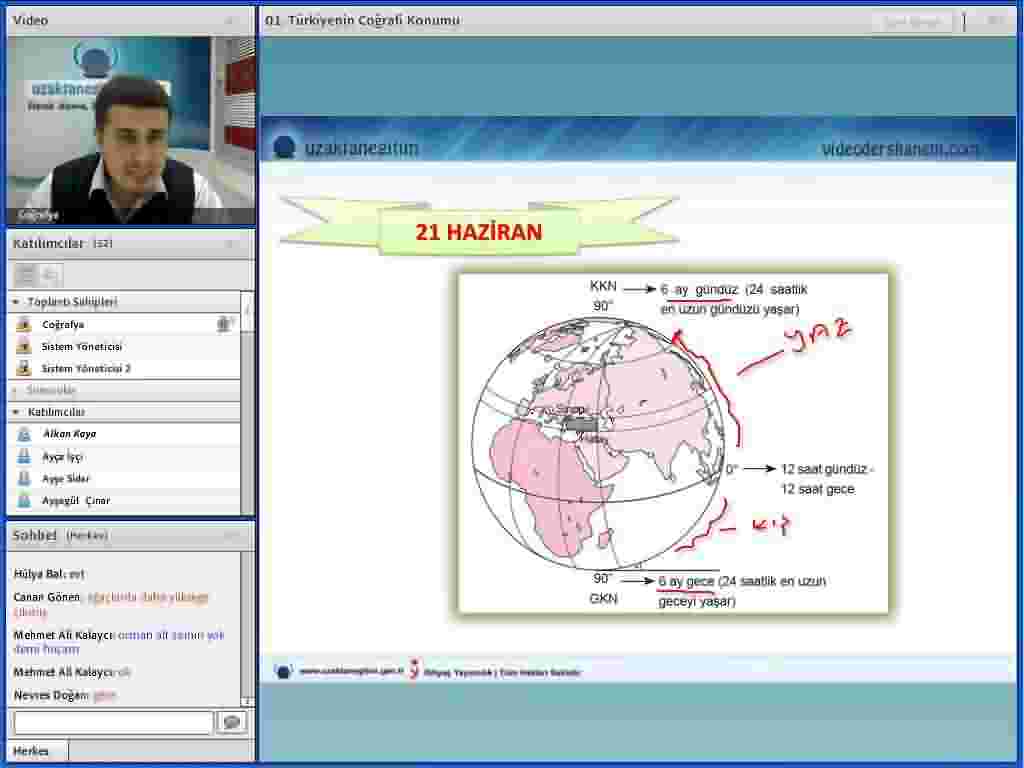
Task: Collapse the Toplantı Sahipleri group
Action: [16, 302]
